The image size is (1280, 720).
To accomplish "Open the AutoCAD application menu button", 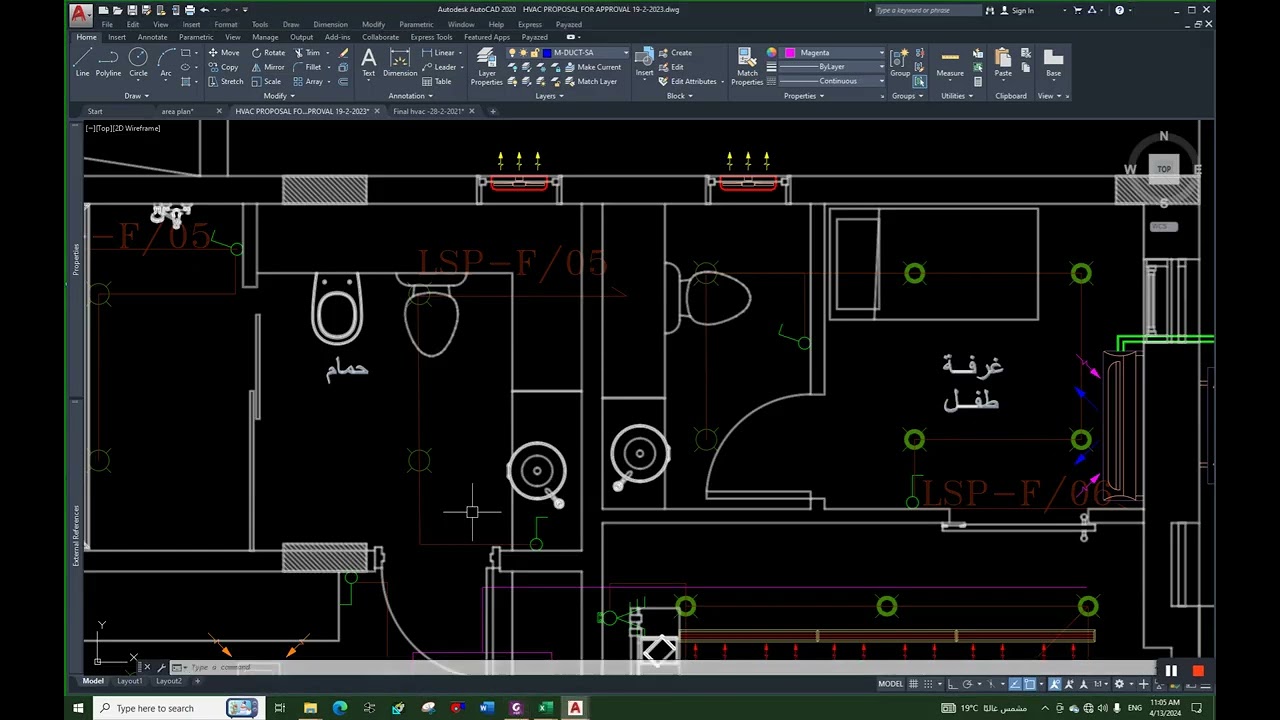I will tap(81, 14).
